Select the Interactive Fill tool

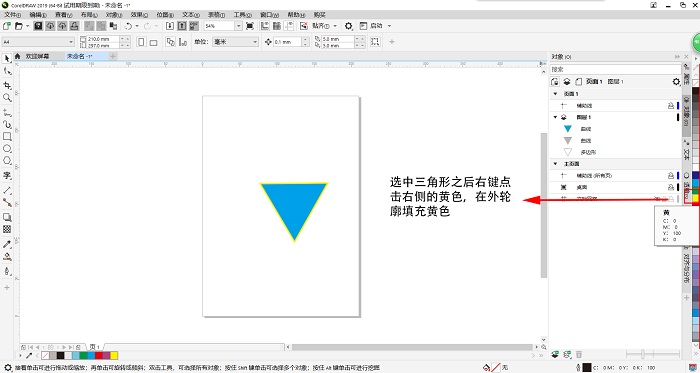pos(7,257)
